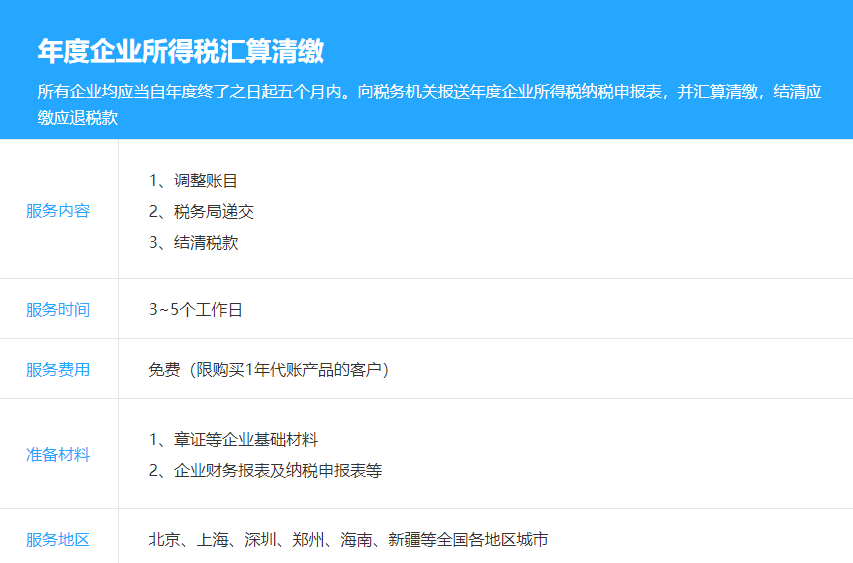The height and width of the screenshot is (563, 853).
Task: Click the 1、调整账目 item
Action: click(193, 181)
